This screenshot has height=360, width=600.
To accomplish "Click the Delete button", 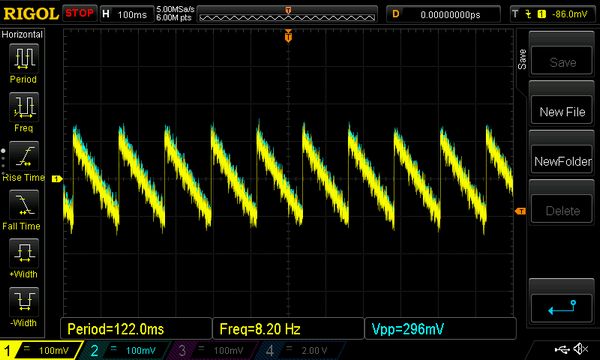I will click(x=562, y=210).
